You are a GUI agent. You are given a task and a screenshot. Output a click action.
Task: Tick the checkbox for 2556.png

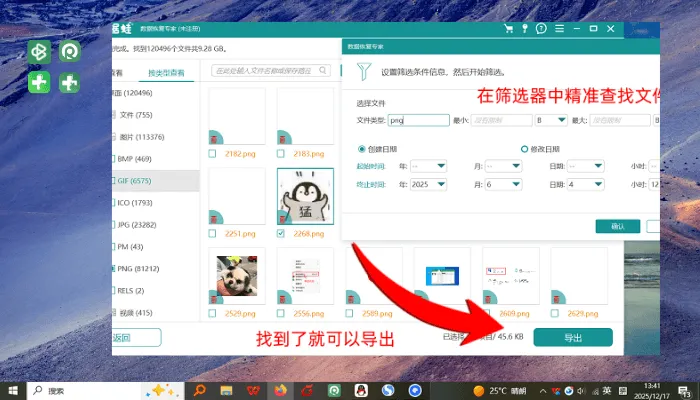click(x=280, y=313)
